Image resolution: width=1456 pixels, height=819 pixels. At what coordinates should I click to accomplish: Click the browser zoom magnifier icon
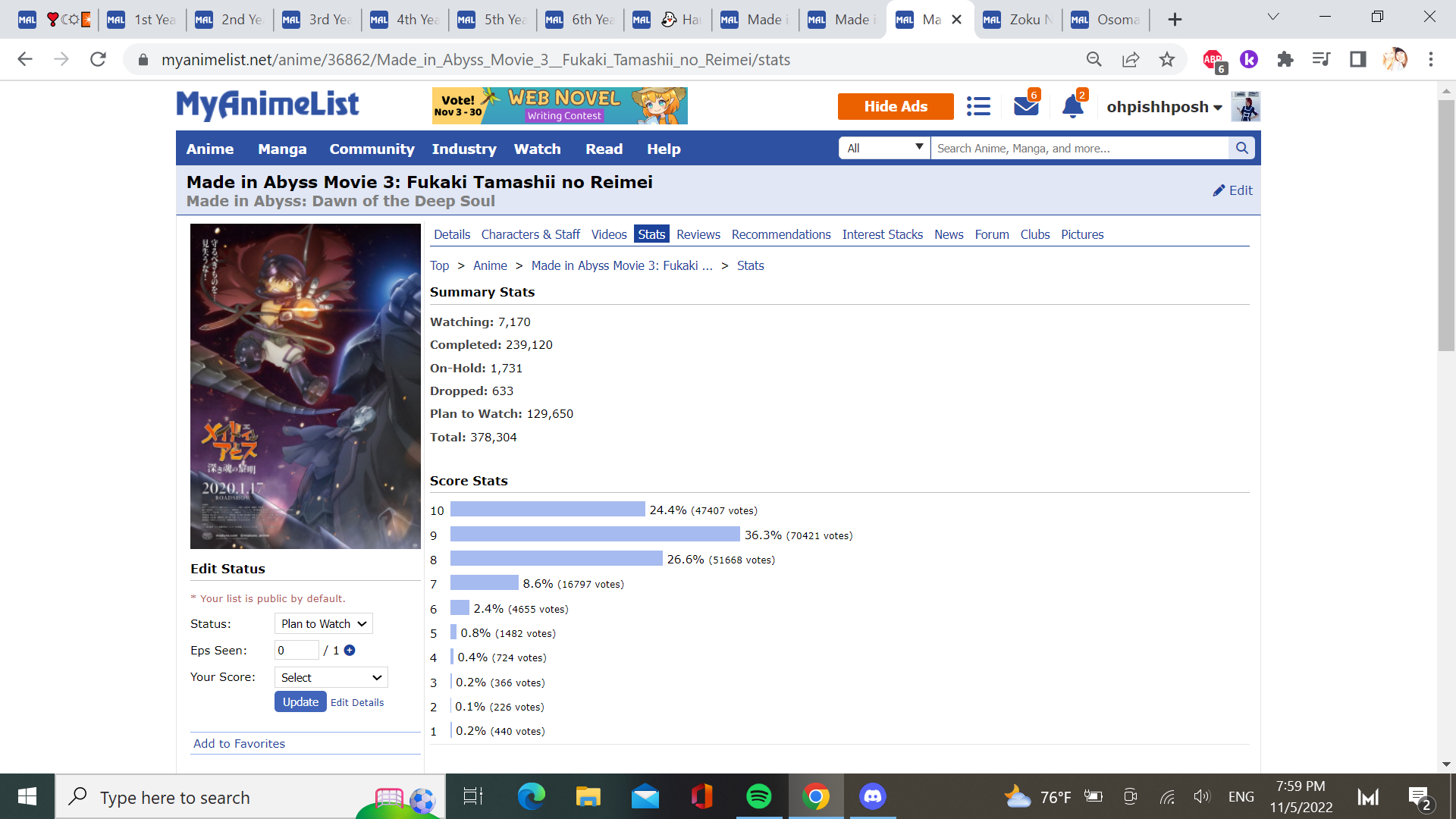[1094, 59]
